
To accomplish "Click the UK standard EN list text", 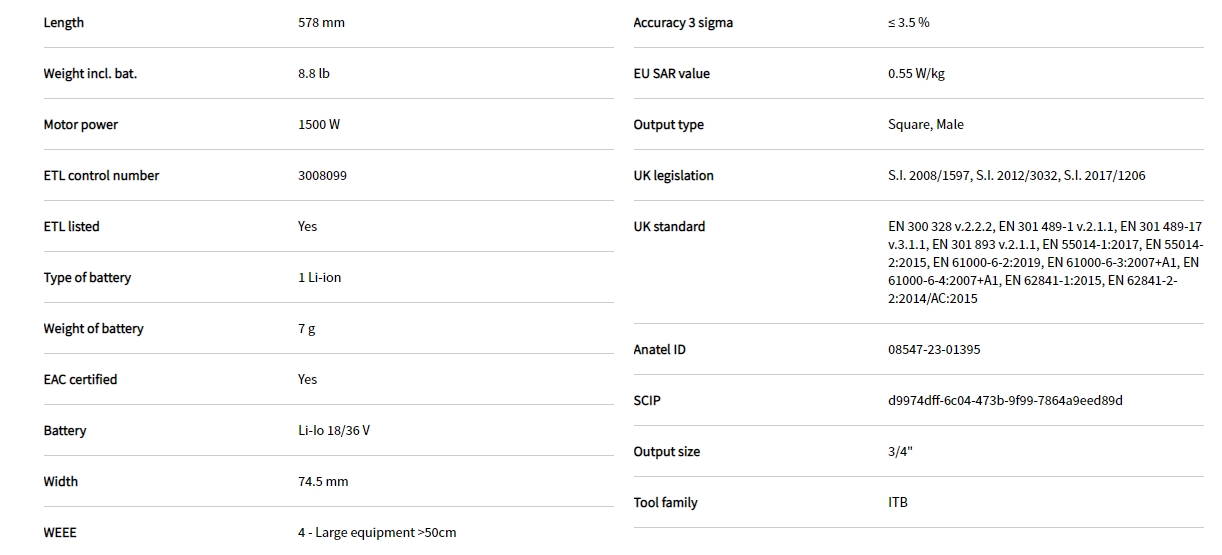I will point(1044,262).
